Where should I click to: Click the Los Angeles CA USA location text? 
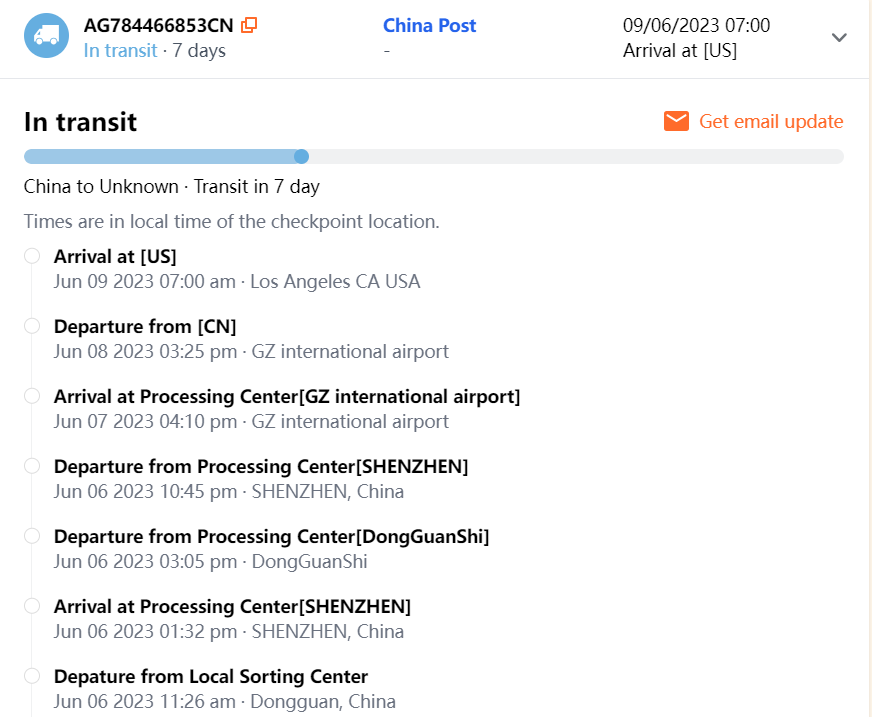tap(335, 281)
